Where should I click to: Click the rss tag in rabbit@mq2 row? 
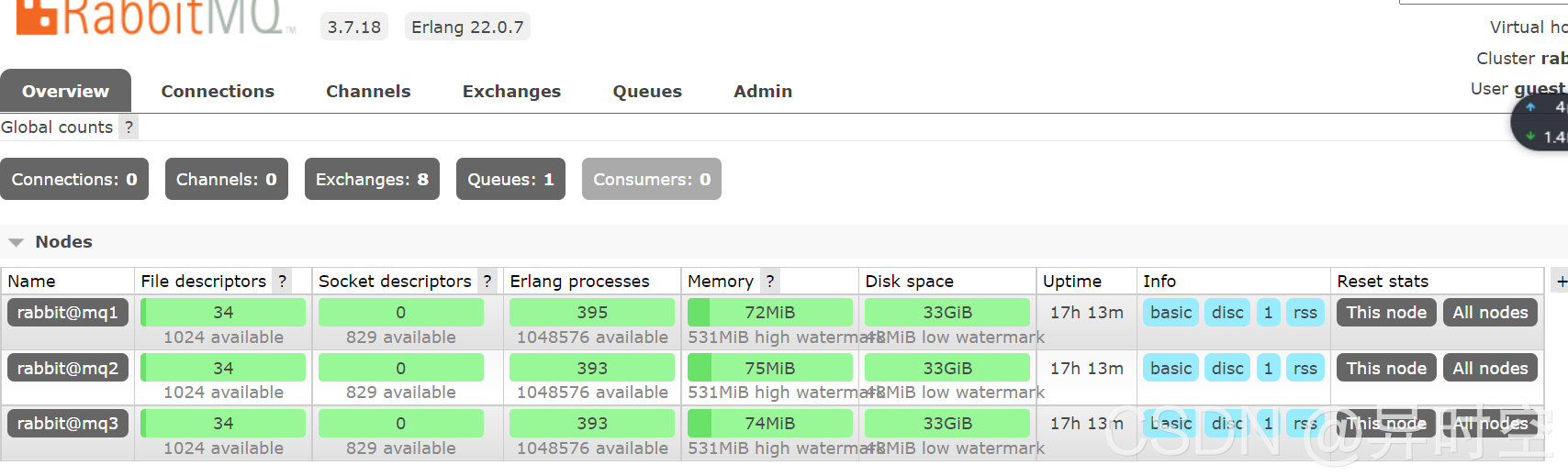click(x=1305, y=368)
